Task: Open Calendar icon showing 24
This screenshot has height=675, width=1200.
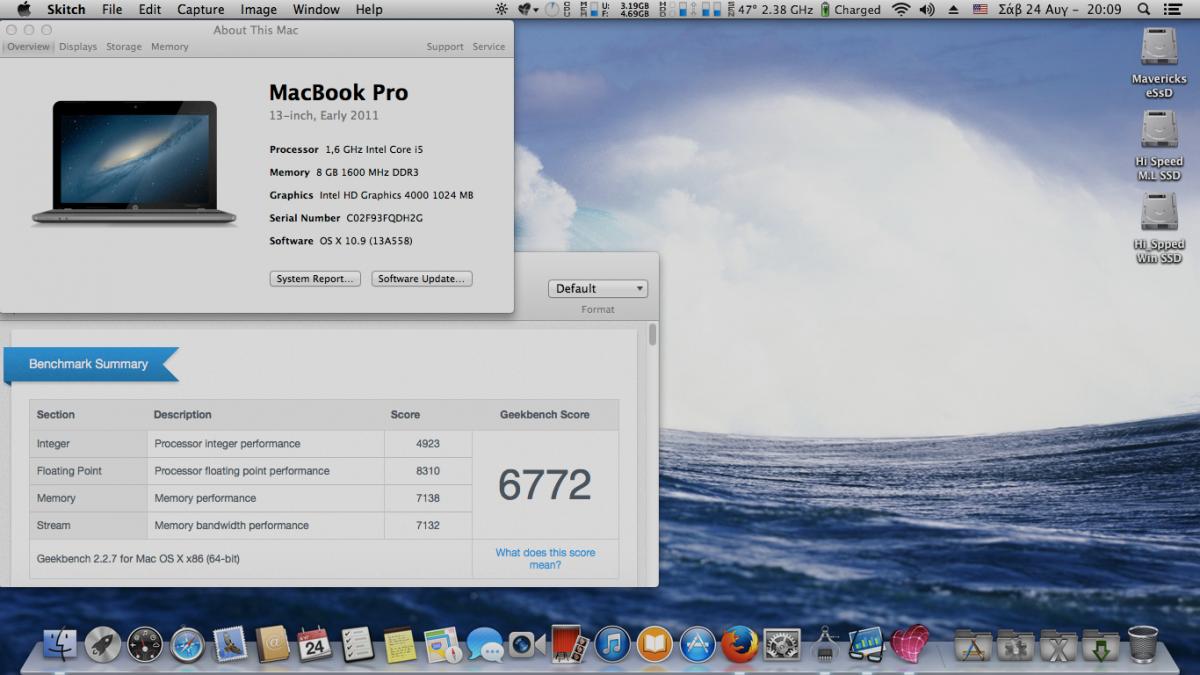Action: 314,645
